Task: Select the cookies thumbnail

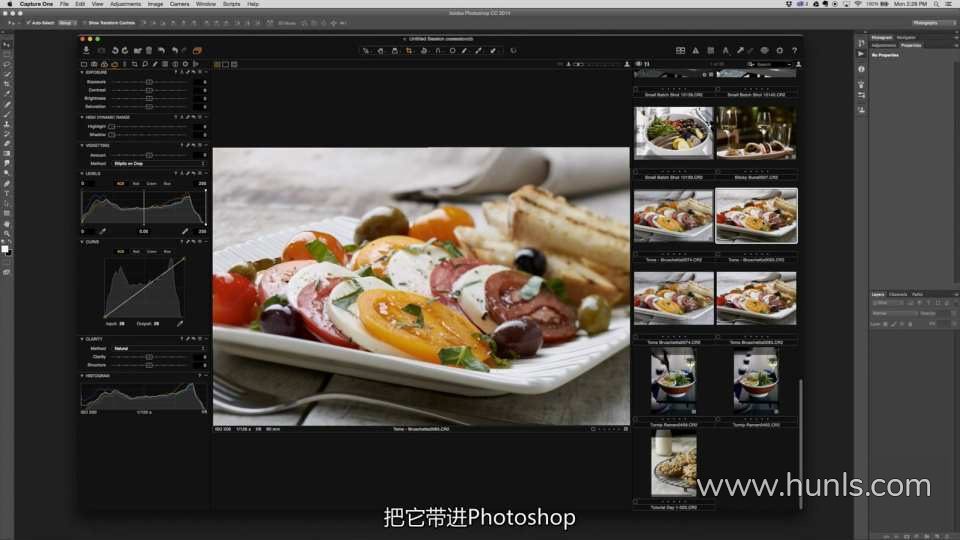Action: click(x=673, y=463)
